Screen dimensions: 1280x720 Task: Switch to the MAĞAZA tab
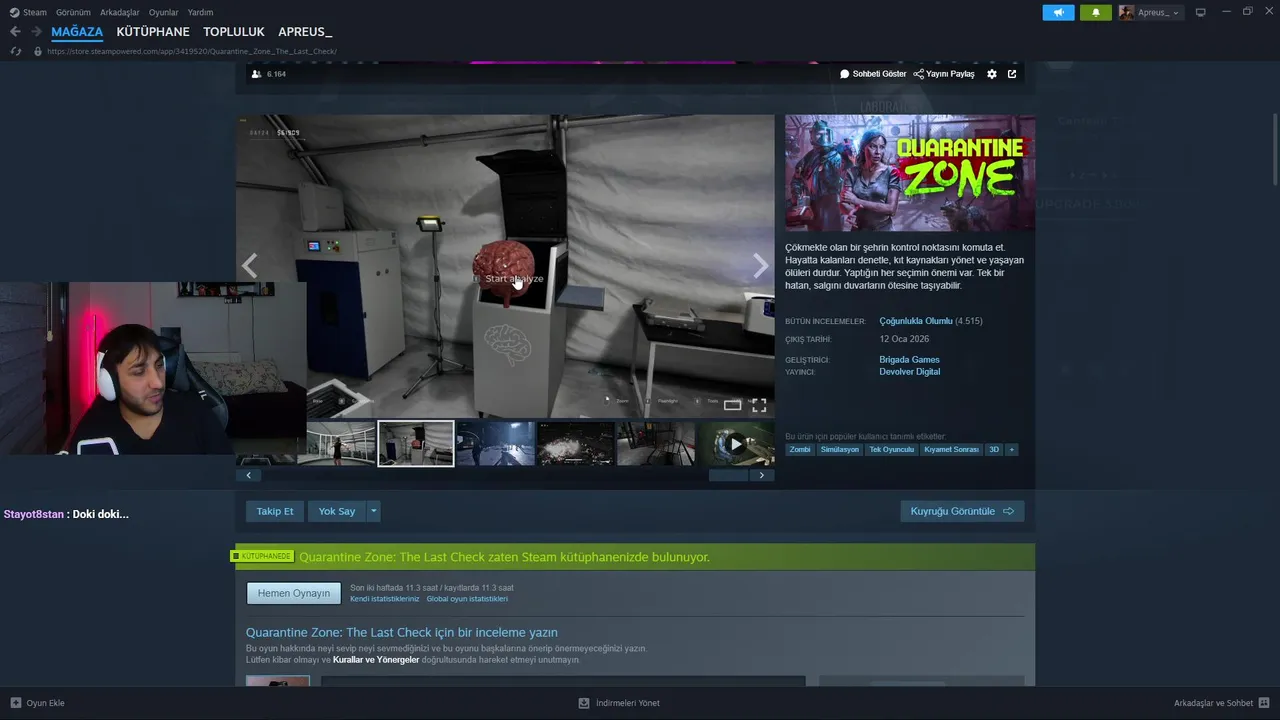click(x=77, y=32)
